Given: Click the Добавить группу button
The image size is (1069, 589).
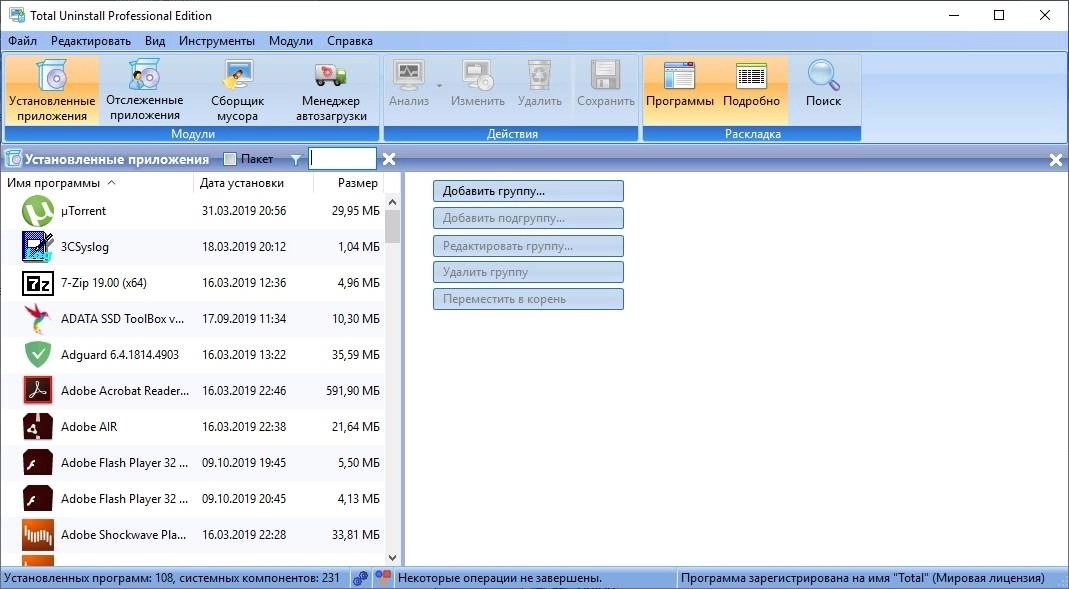Looking at the screenshot, I should coord(528,192).
